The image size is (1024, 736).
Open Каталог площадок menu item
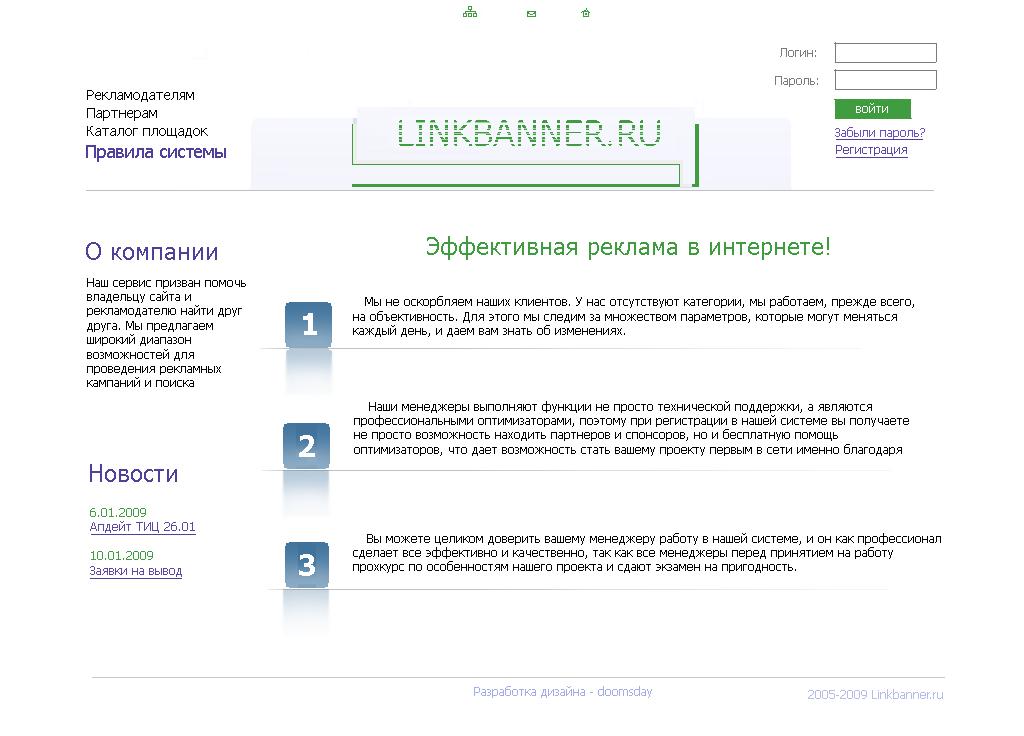[x=147, y=131]
